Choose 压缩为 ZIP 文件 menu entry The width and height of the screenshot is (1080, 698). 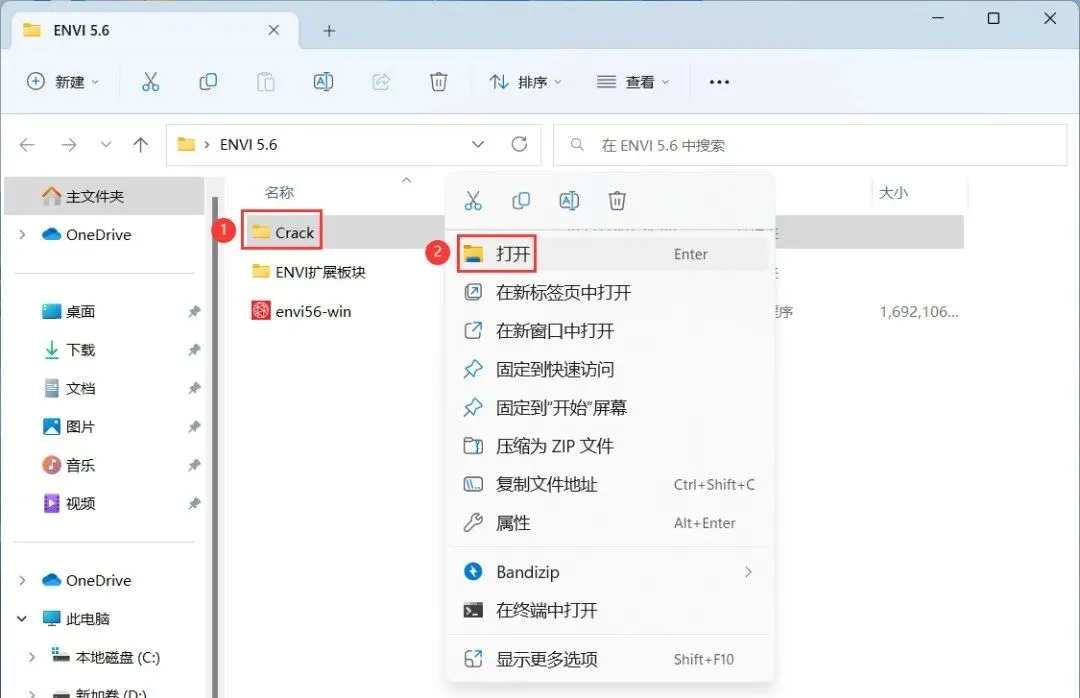[609, 446]
